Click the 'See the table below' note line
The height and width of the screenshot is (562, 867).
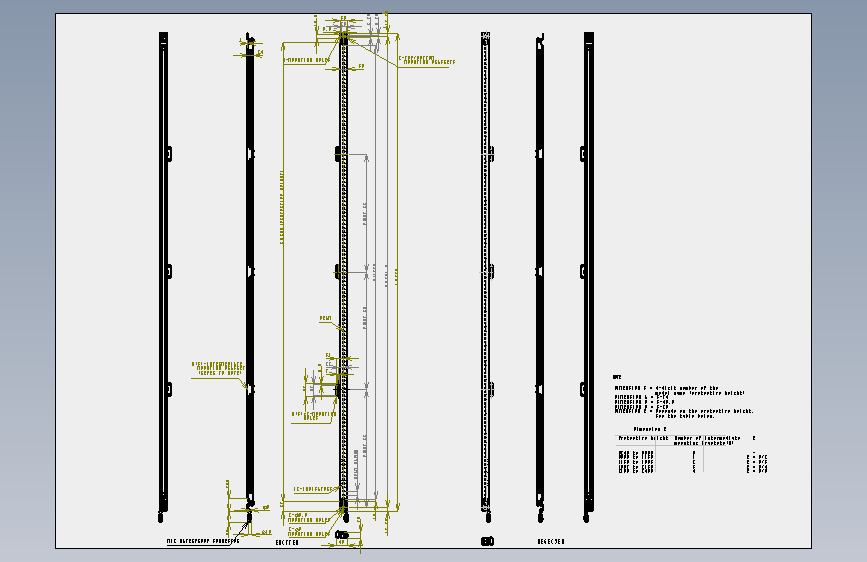pyautogui.click(x=685, y=416)
